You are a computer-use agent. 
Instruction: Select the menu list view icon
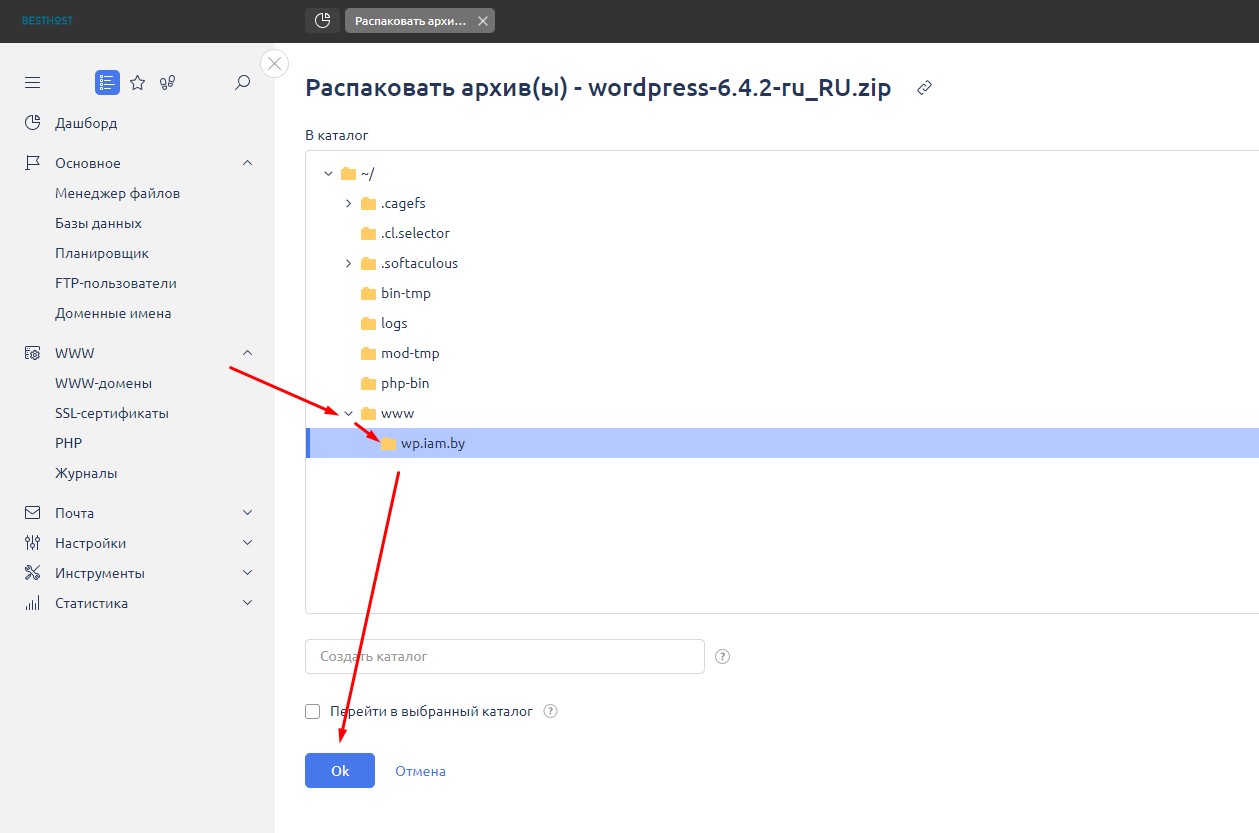click(x=107, y=83)
